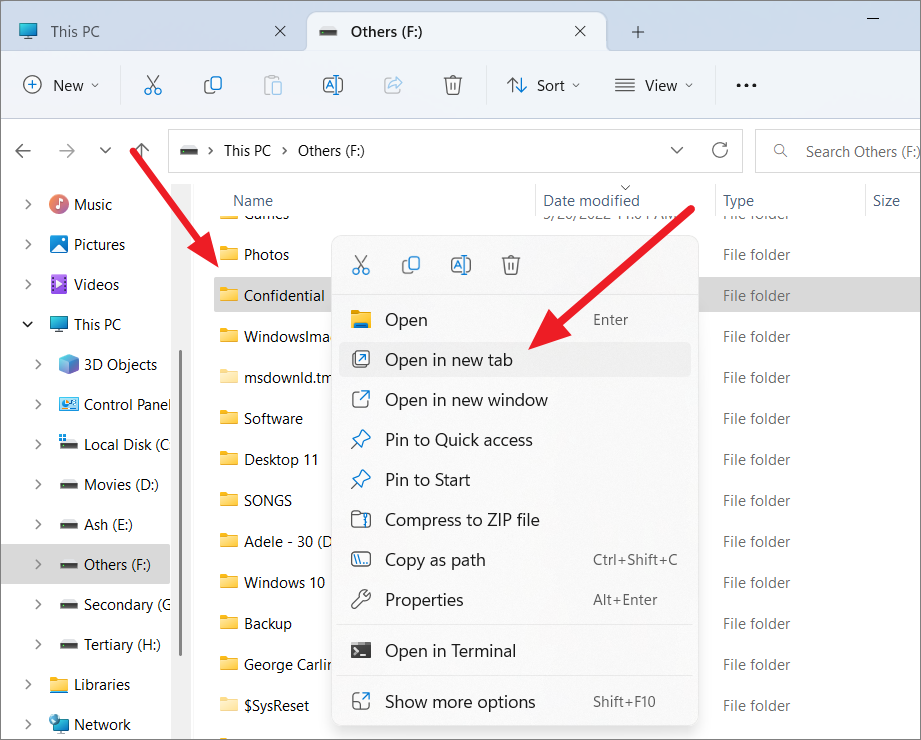This screenshot has width=921, height=740.
Task: Open the View dropdown menu
Action: click(654, 86)
